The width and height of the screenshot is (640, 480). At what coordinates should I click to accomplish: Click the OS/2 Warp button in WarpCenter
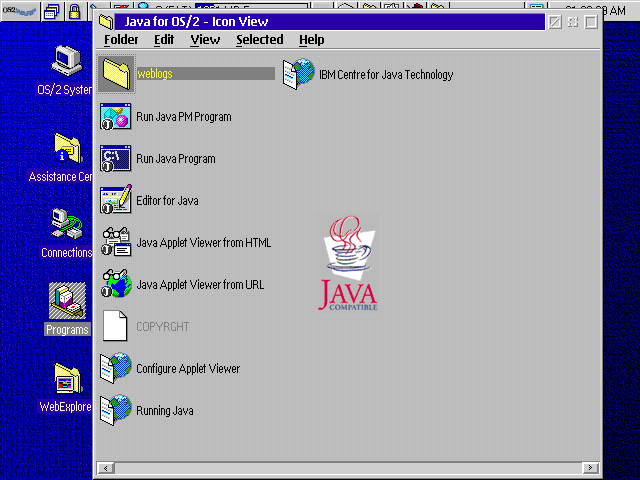[20, 11]
